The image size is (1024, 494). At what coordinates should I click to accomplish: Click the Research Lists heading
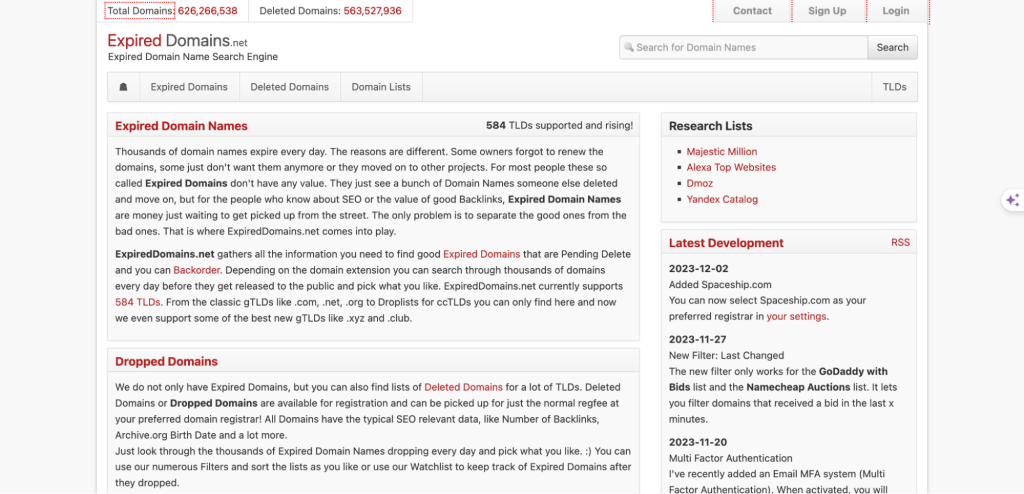(711, 126)
